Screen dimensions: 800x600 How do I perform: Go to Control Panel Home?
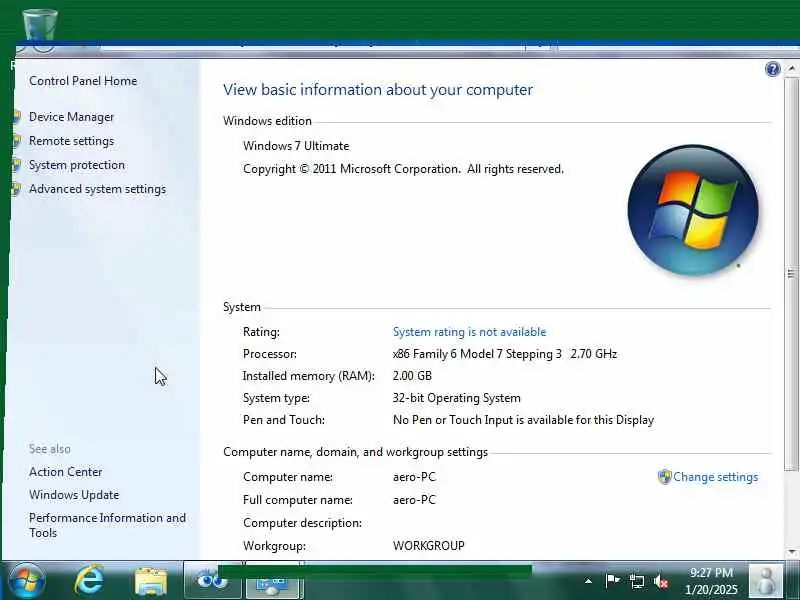83,81
